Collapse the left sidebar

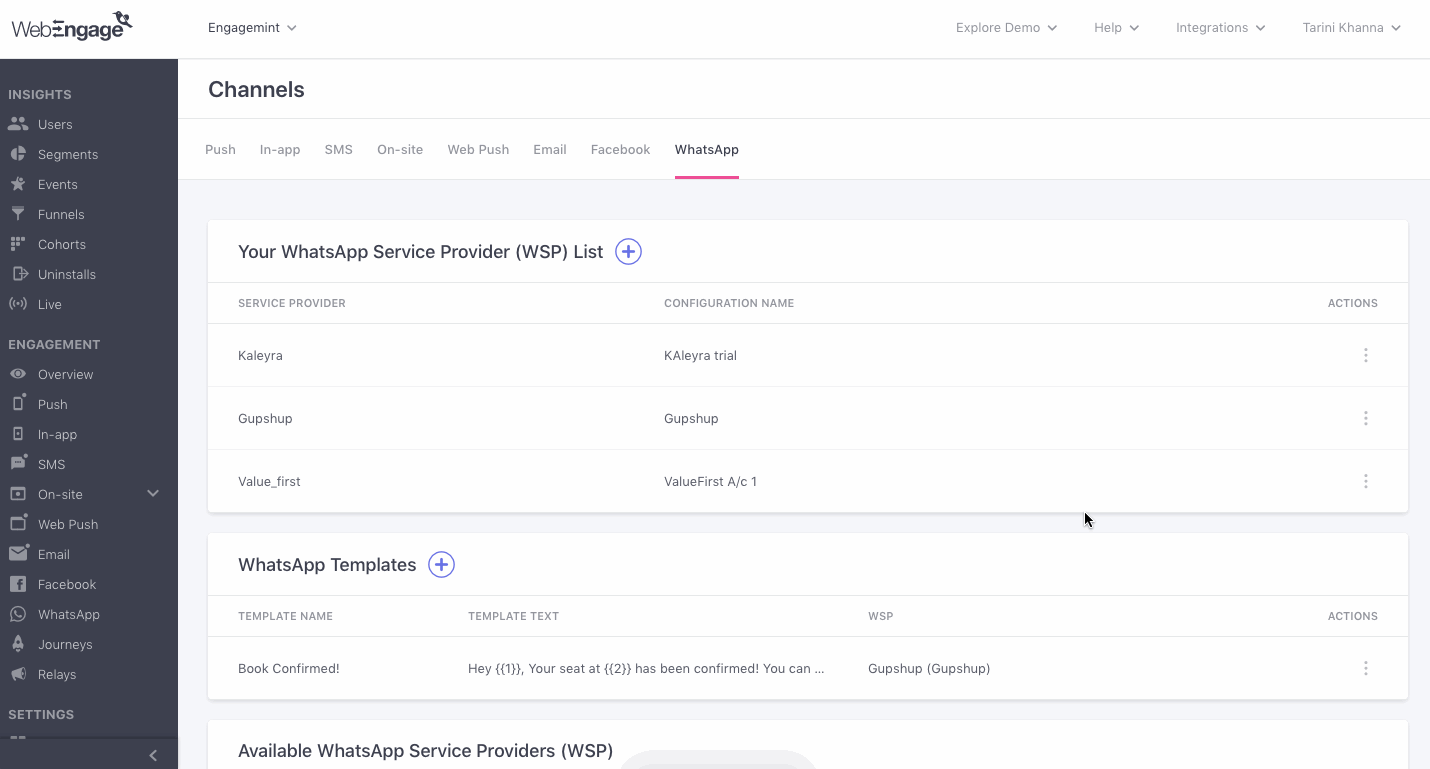(153, 755)
